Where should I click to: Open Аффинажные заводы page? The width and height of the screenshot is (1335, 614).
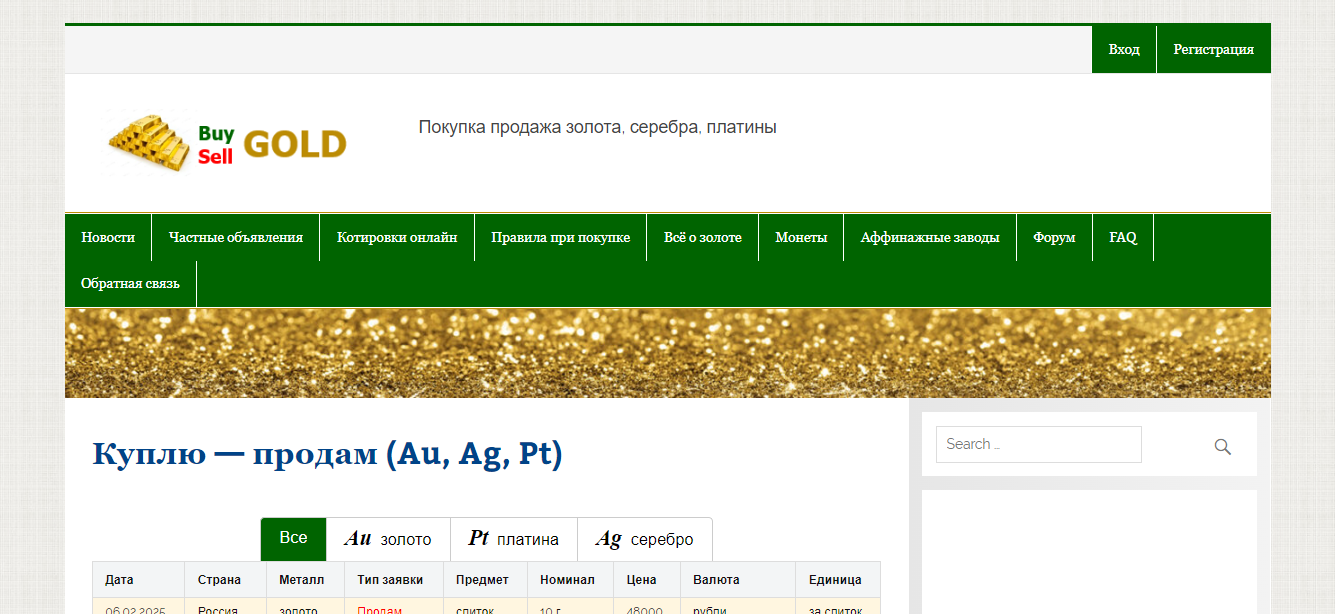pos(930,237)
